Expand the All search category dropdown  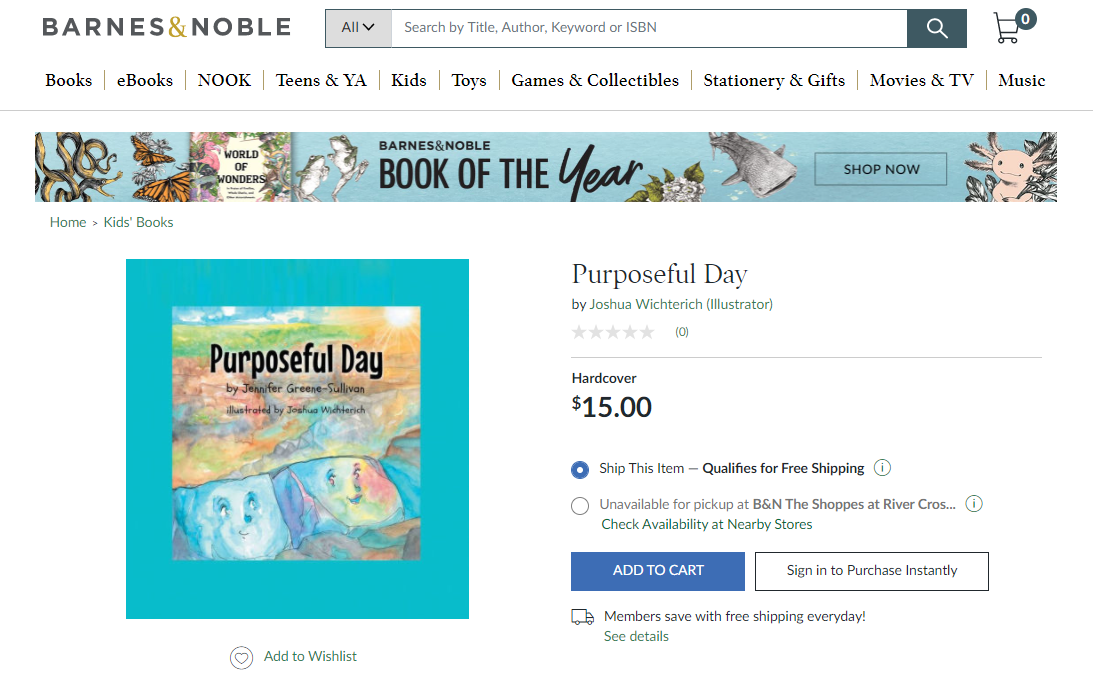tap(358, 28)
